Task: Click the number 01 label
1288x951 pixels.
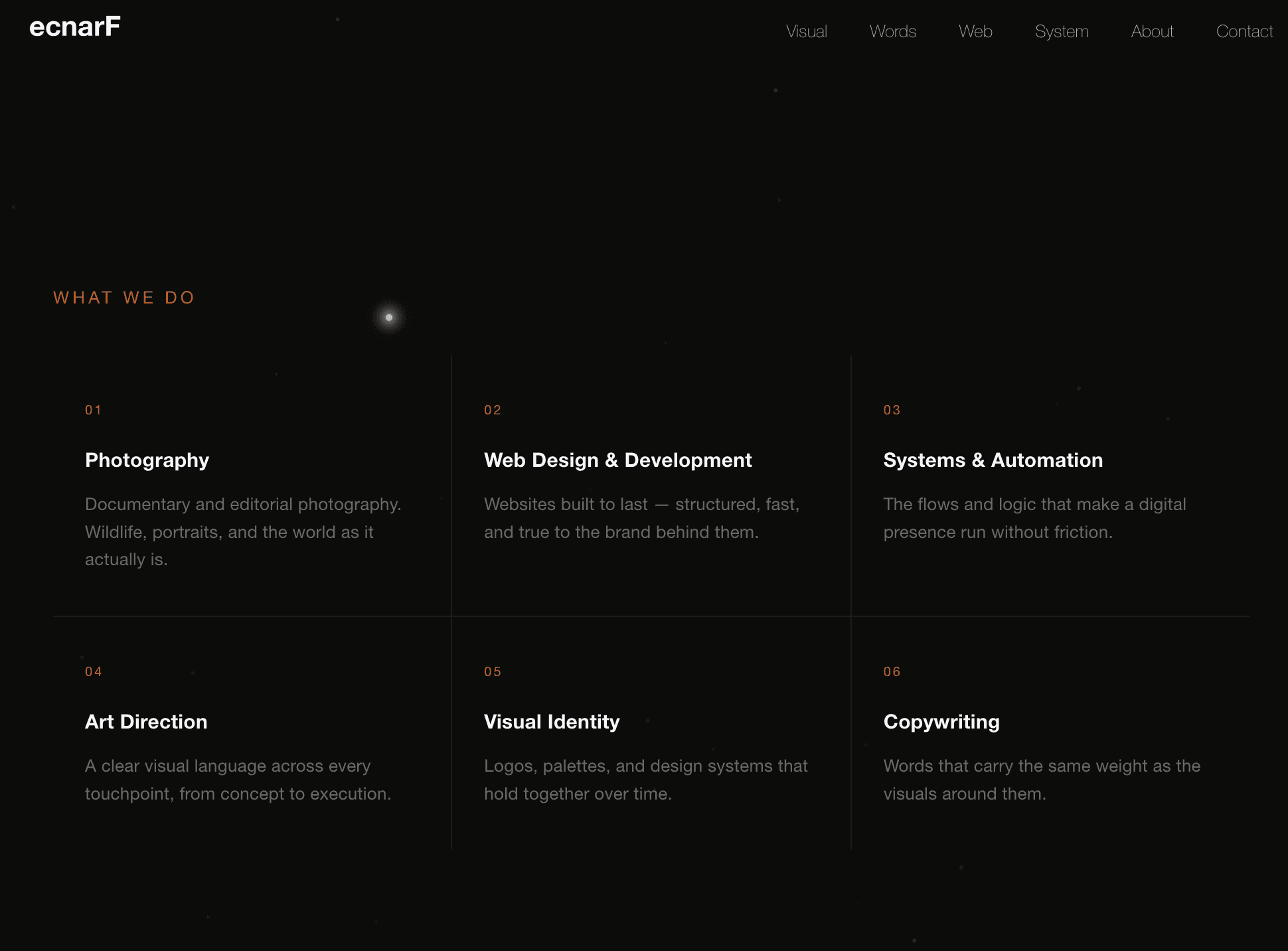Action: pos(94,410)
